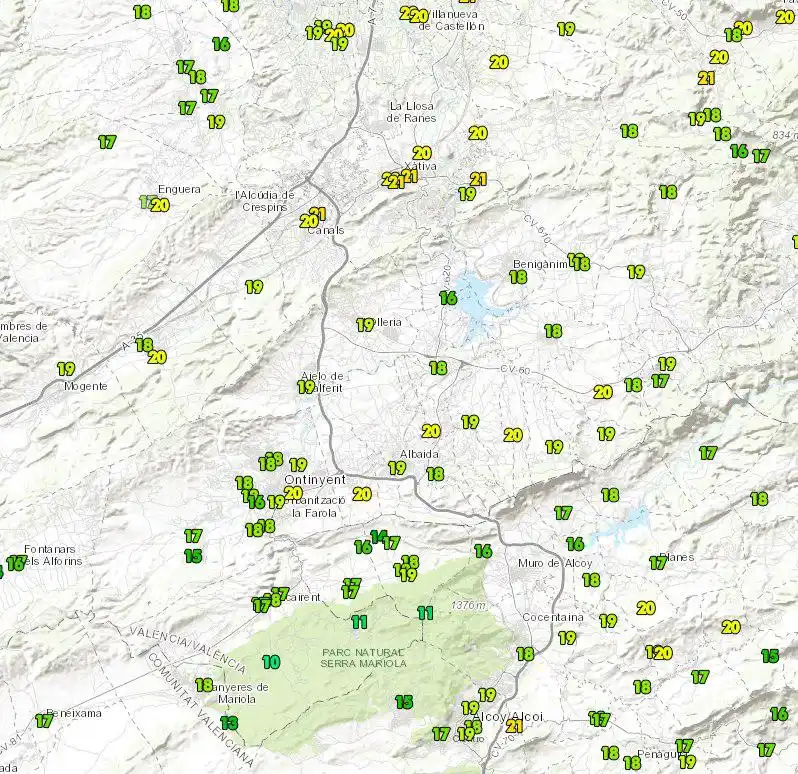This screenshot has width=798, height=774.
Task: Select the Cocentaina town label
Action: tap(553, 617)
